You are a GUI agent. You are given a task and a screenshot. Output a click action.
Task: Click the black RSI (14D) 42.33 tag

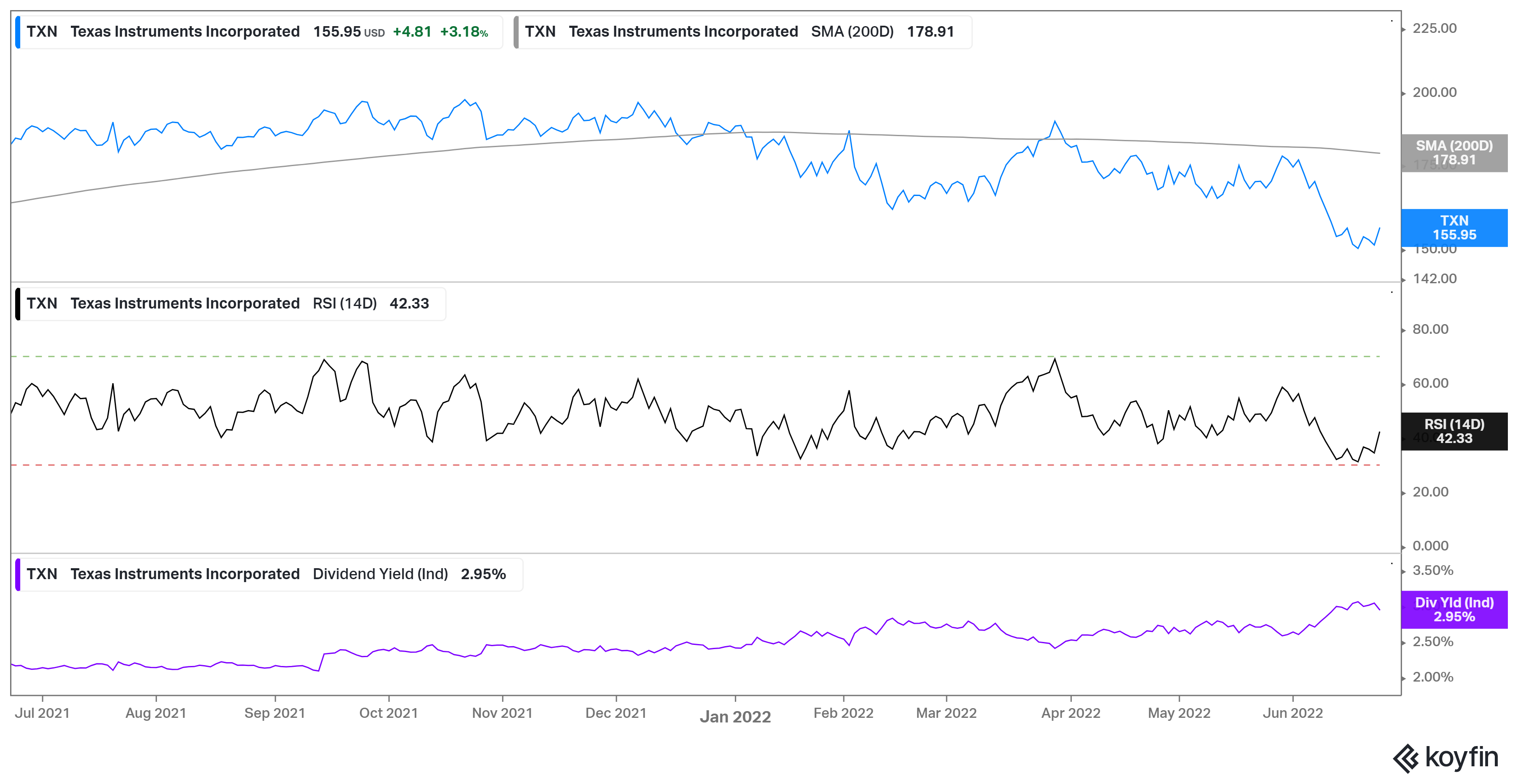coord(1454,431)
